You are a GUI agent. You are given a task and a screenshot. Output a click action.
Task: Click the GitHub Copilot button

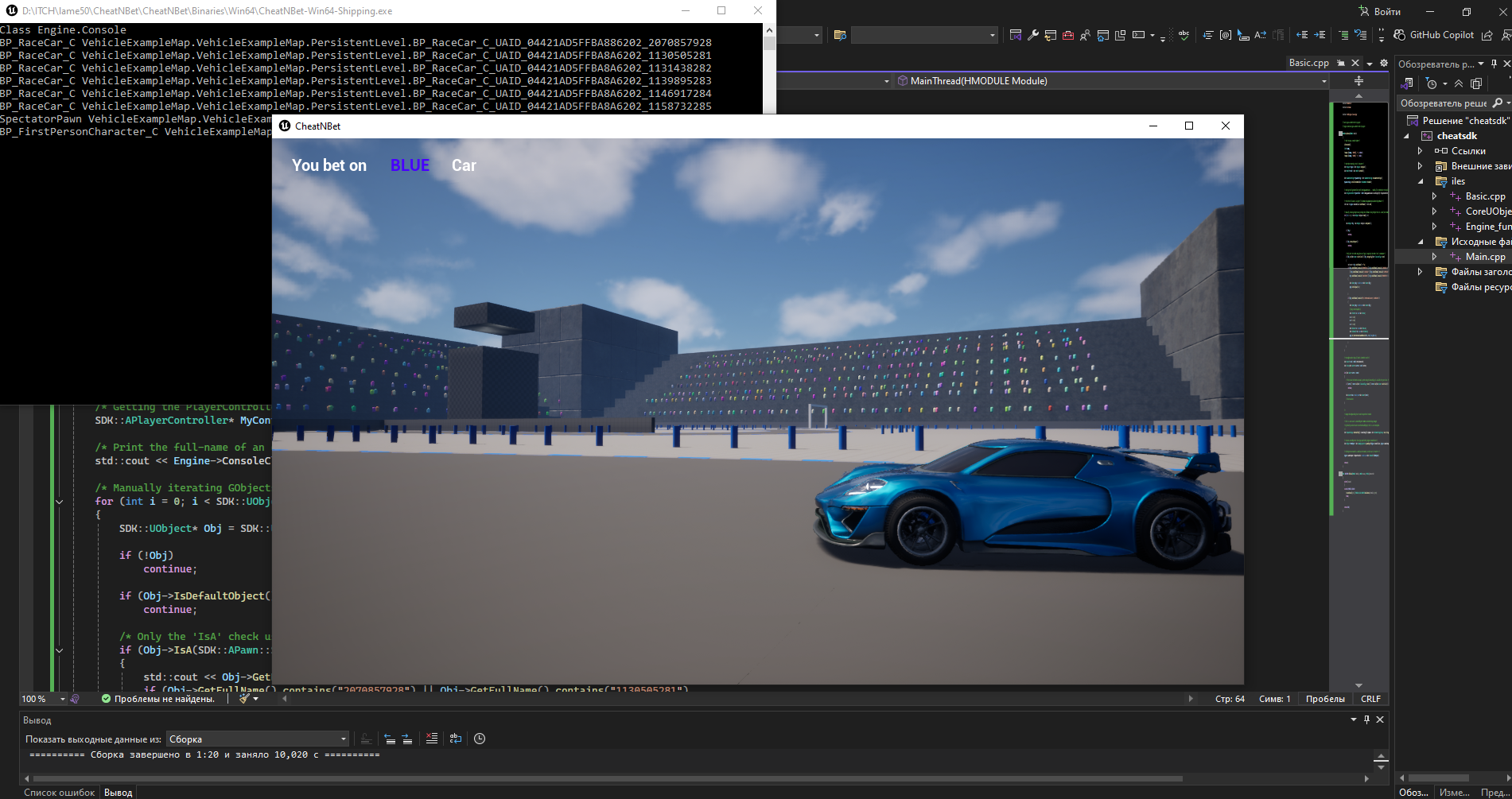[x=1434, y=35]
